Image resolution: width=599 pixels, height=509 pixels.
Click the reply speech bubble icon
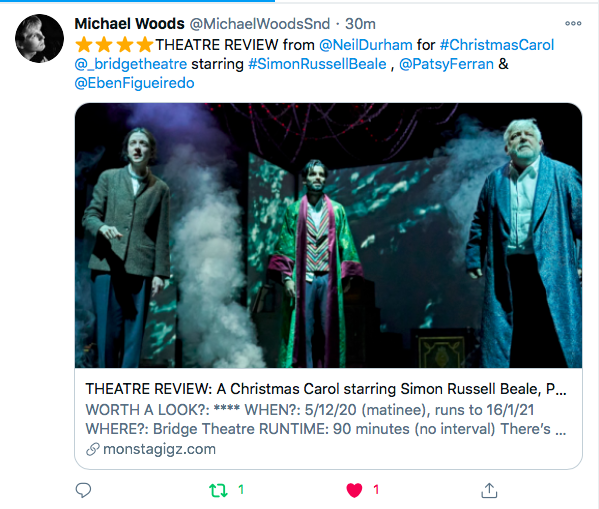(x=83, y=490)
